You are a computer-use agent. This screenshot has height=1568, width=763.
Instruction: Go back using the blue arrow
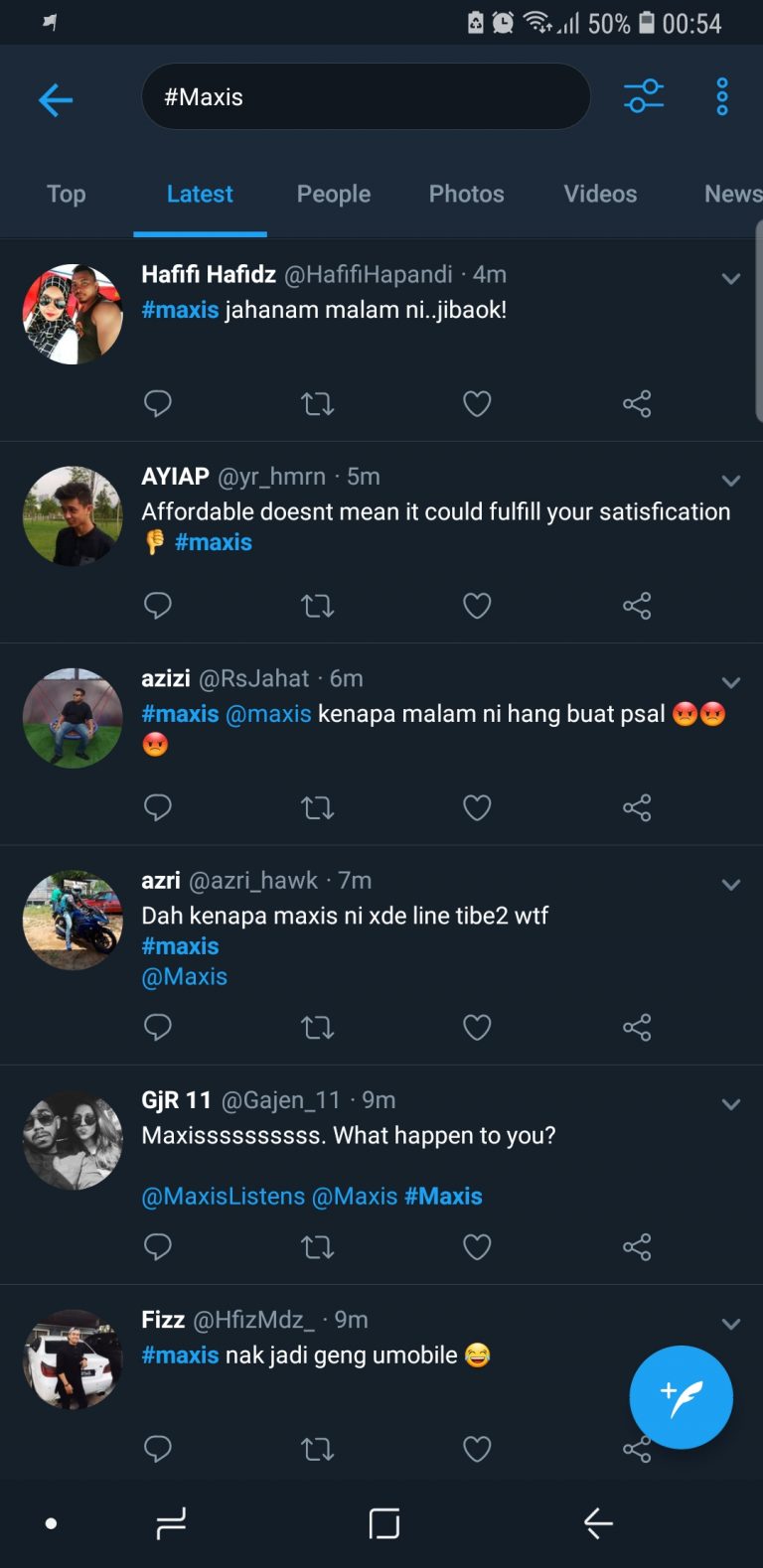[56, 99]
